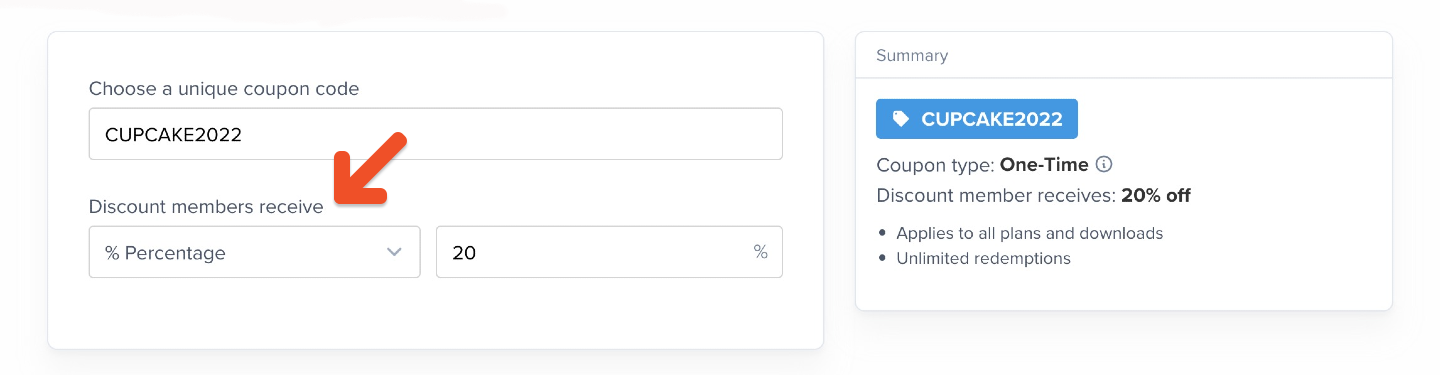The height and width of the screenshot is (375, 1440).
Task: Focus the discount amount field showing 20
Action: click(x=609, y=252)
